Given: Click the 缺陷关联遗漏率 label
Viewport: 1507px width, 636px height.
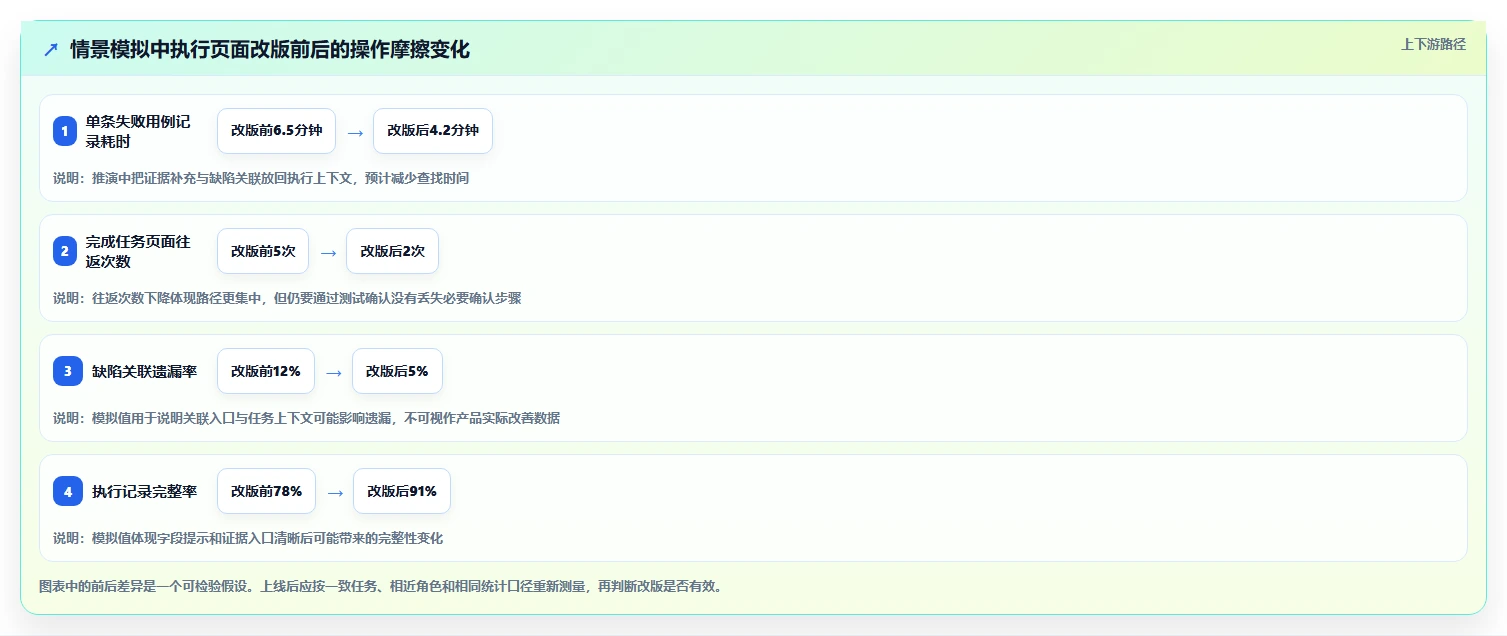Looking at the screenshot, I should [x=144, y=371].
